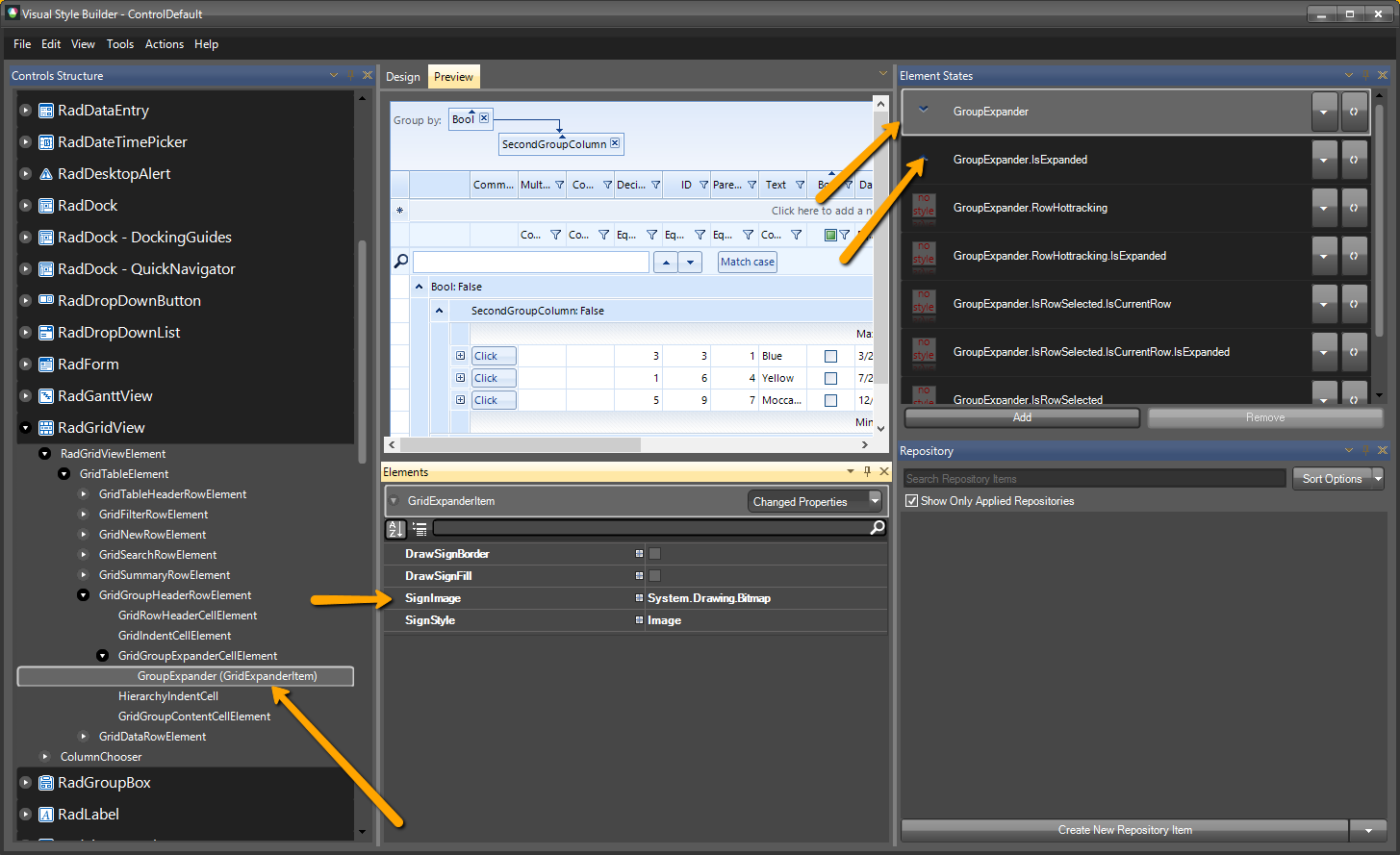This screenshot has width=1400, height=855.
Task: Click the RadGroupBox control icon
Action: [46, 783]
